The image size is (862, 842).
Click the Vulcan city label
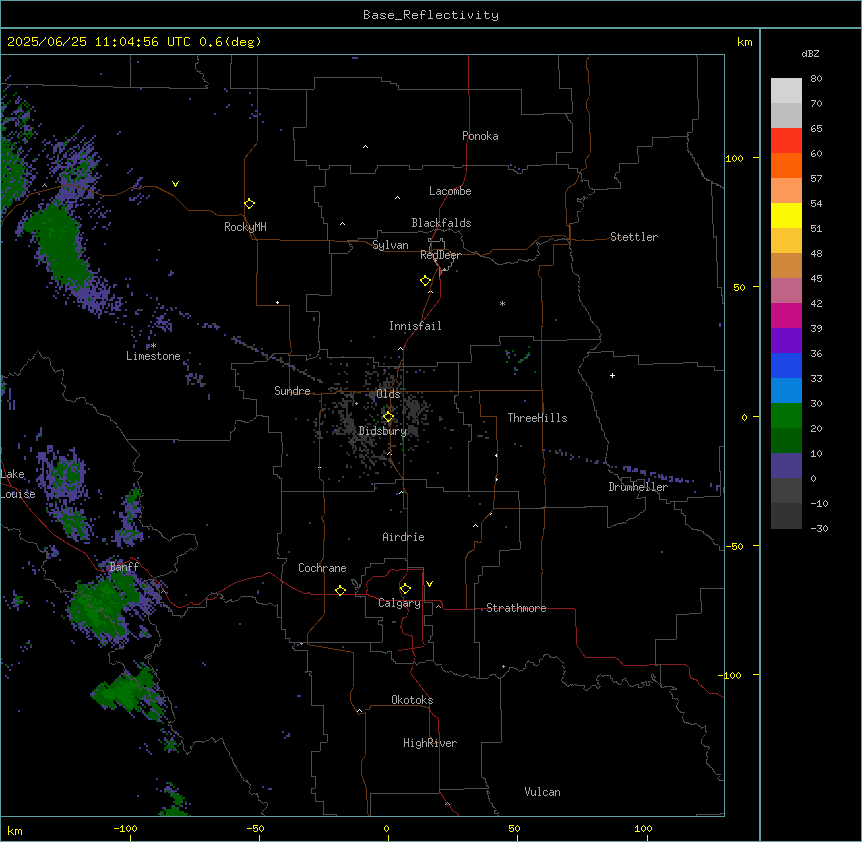tap(543, 792)
